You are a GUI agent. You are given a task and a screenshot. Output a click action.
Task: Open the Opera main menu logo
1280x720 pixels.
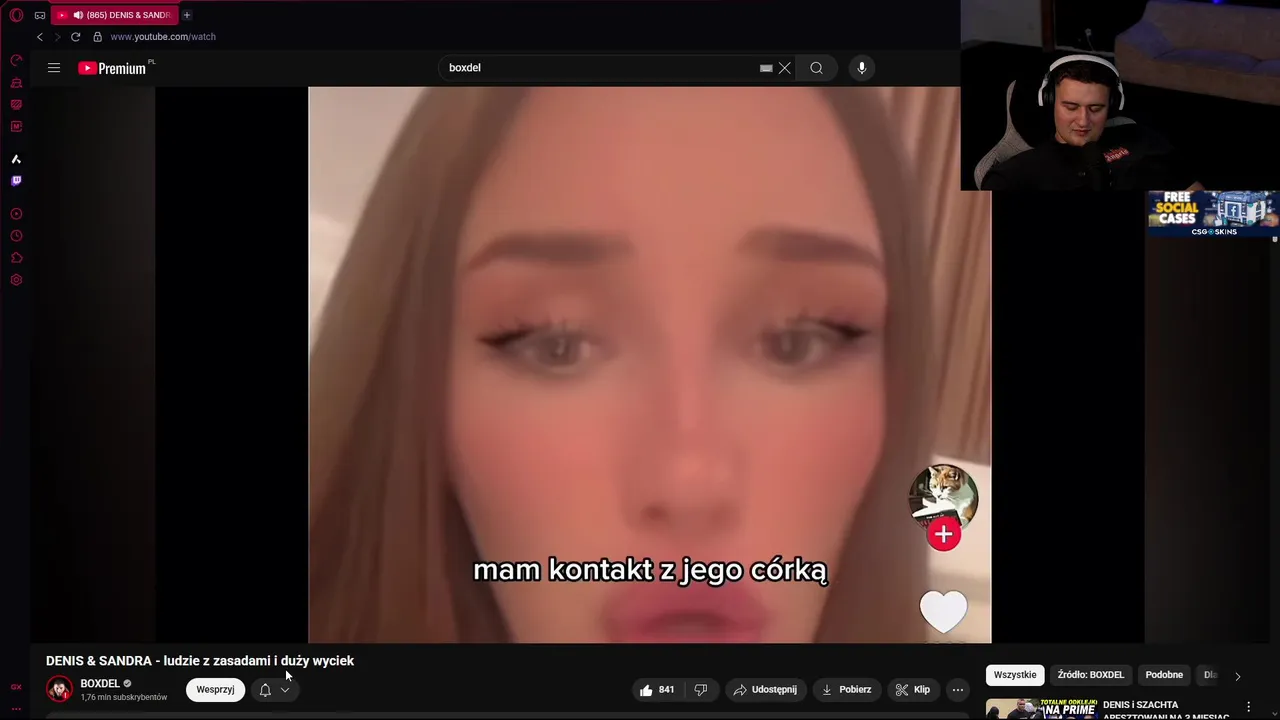pyautogui.click(x=16, y=15)
